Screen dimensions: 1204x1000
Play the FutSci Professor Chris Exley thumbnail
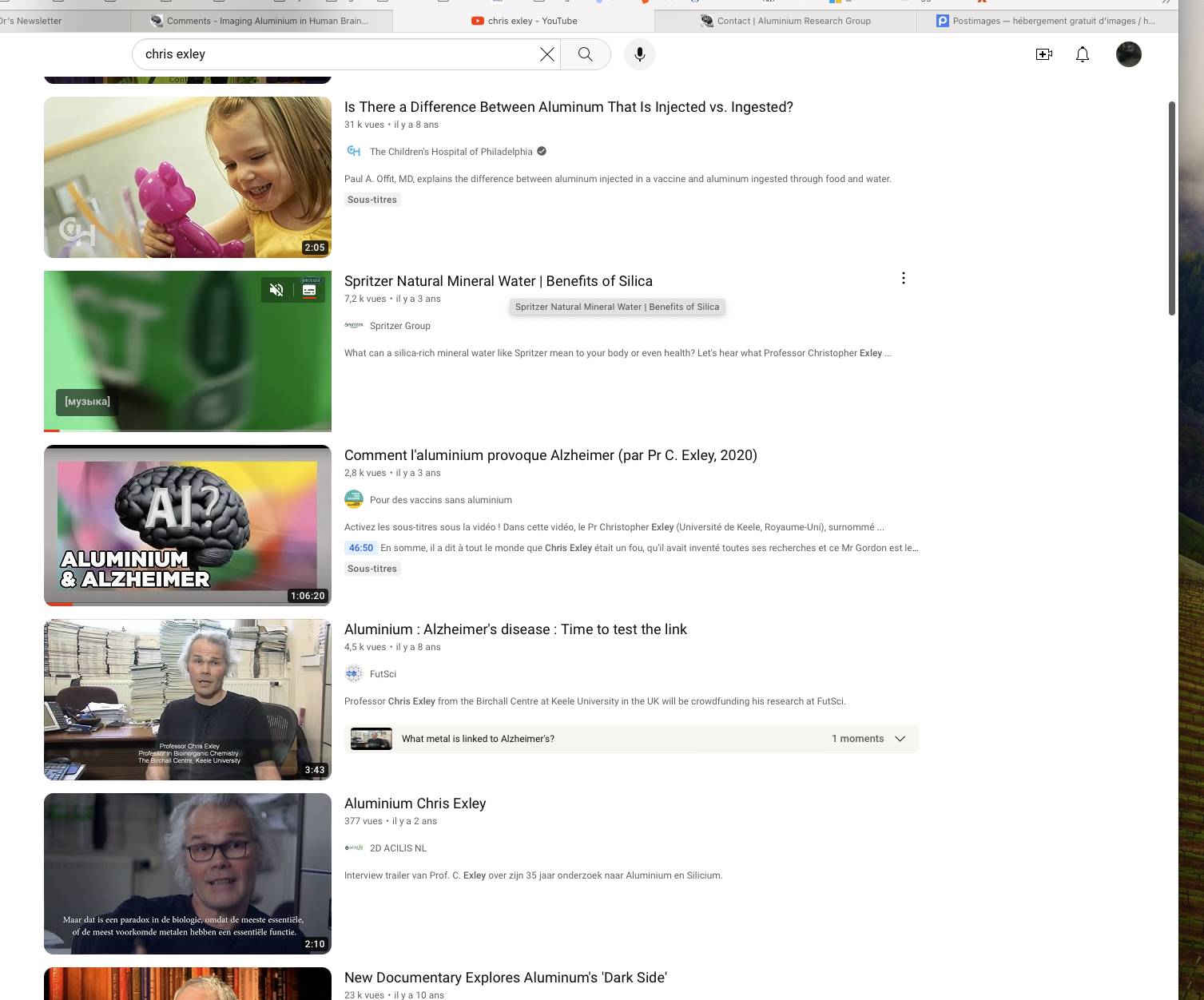188,700
